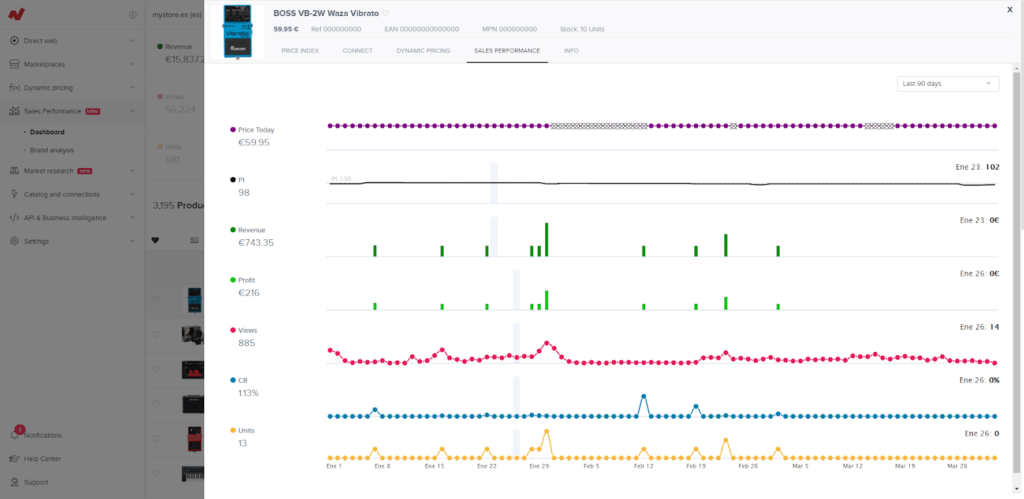1024x499 pixels.
Task: Switch to Dynamic Pricing tab
Action: point(423,50)
